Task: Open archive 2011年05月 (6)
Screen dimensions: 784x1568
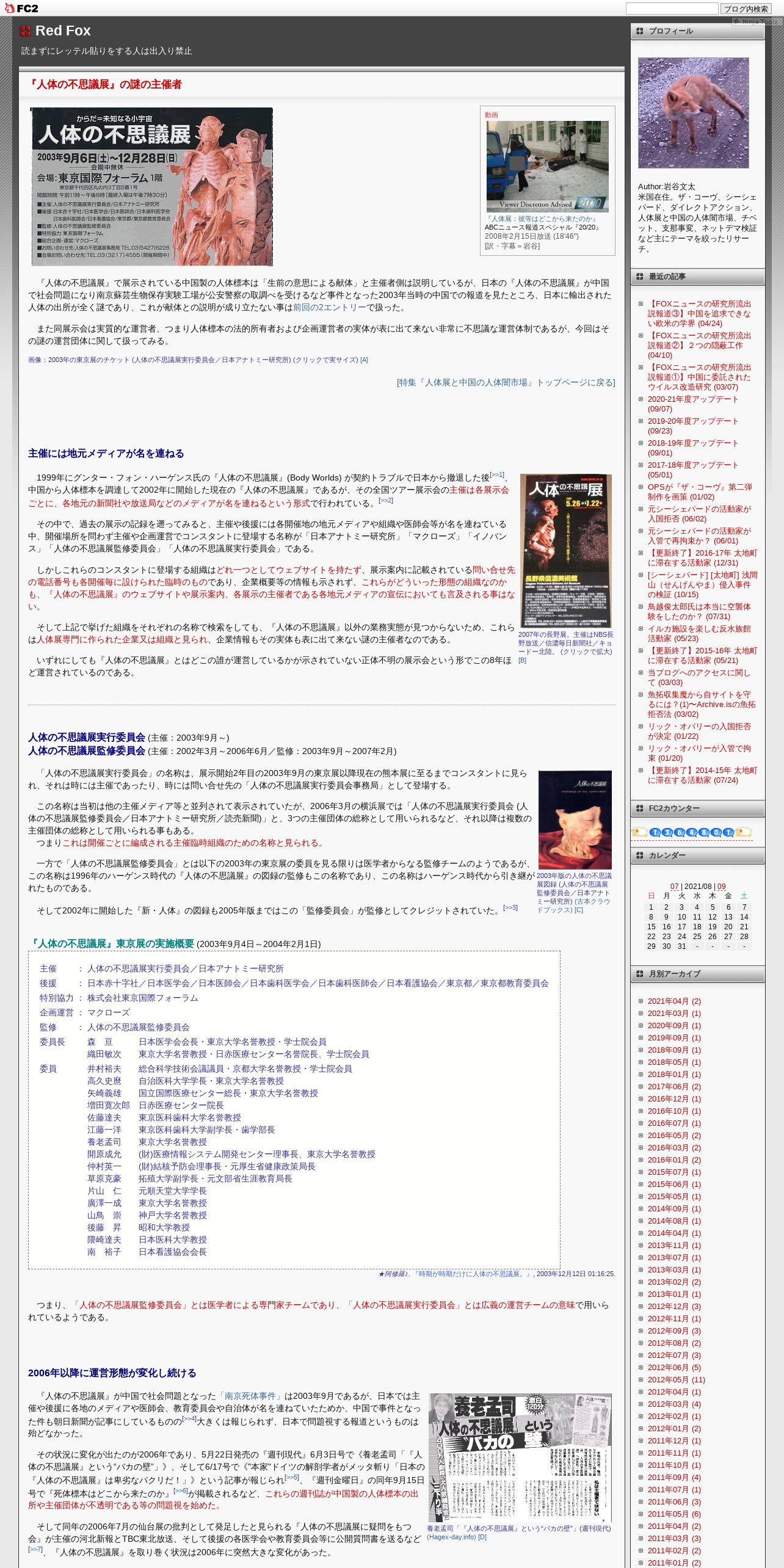Action: point(674,1514)
